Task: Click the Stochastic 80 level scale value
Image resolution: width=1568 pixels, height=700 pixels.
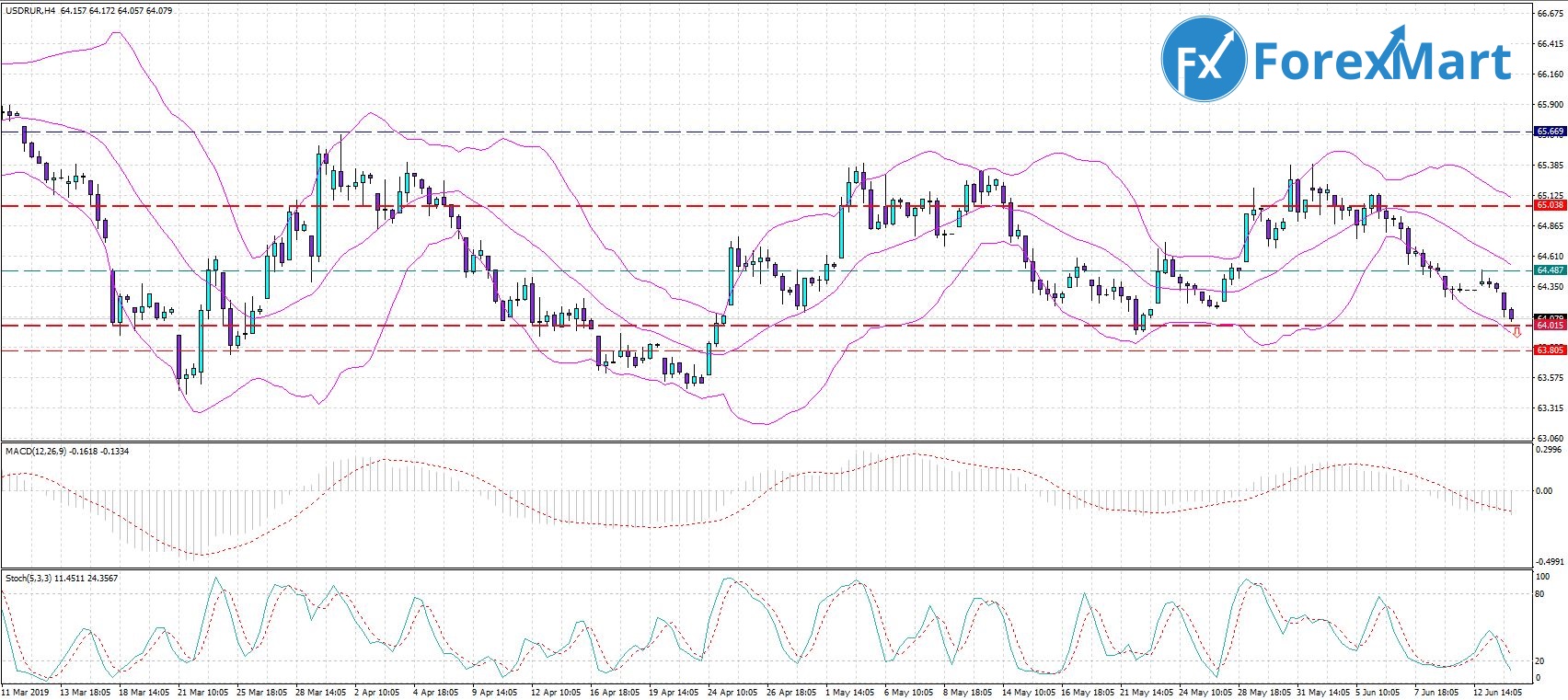Action: (x=1539, y=595)
